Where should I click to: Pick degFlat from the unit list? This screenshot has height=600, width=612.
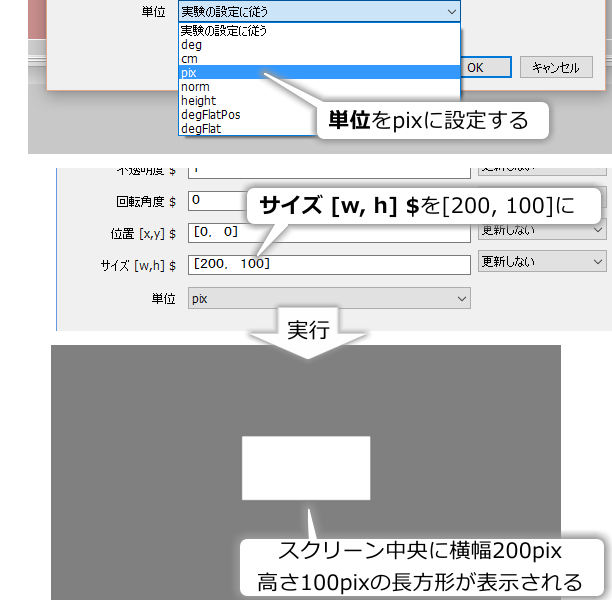248,128
